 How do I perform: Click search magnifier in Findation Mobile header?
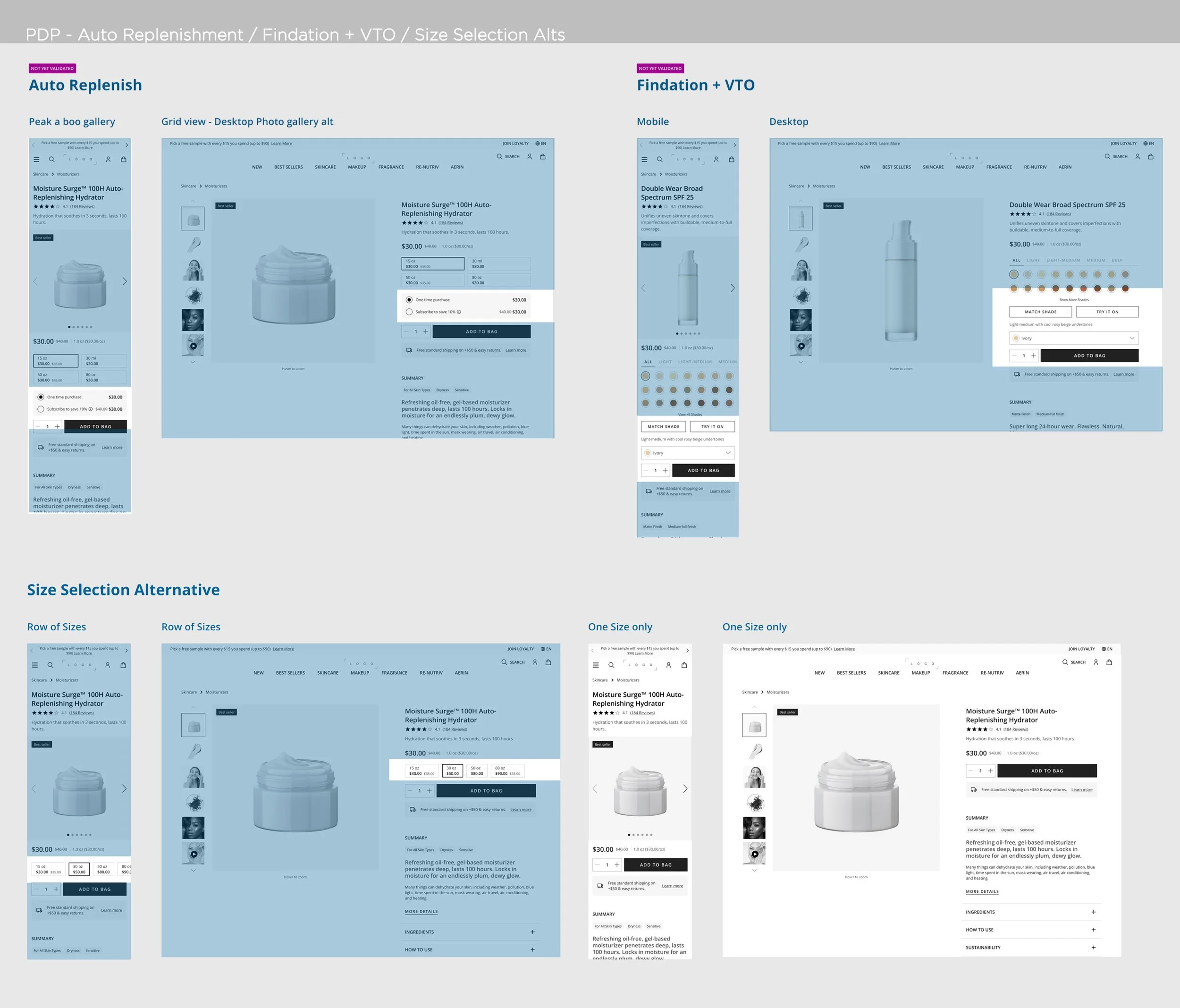coord(659,160)
